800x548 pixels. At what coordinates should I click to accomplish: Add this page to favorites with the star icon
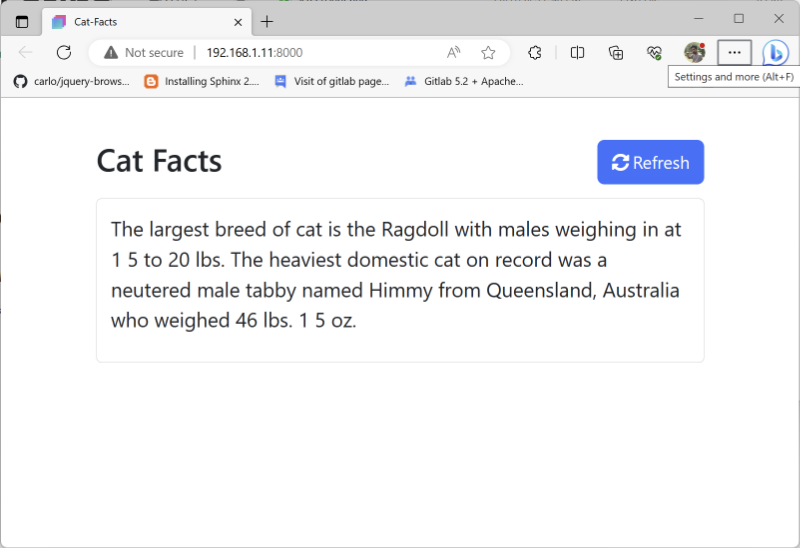(488, 53)
